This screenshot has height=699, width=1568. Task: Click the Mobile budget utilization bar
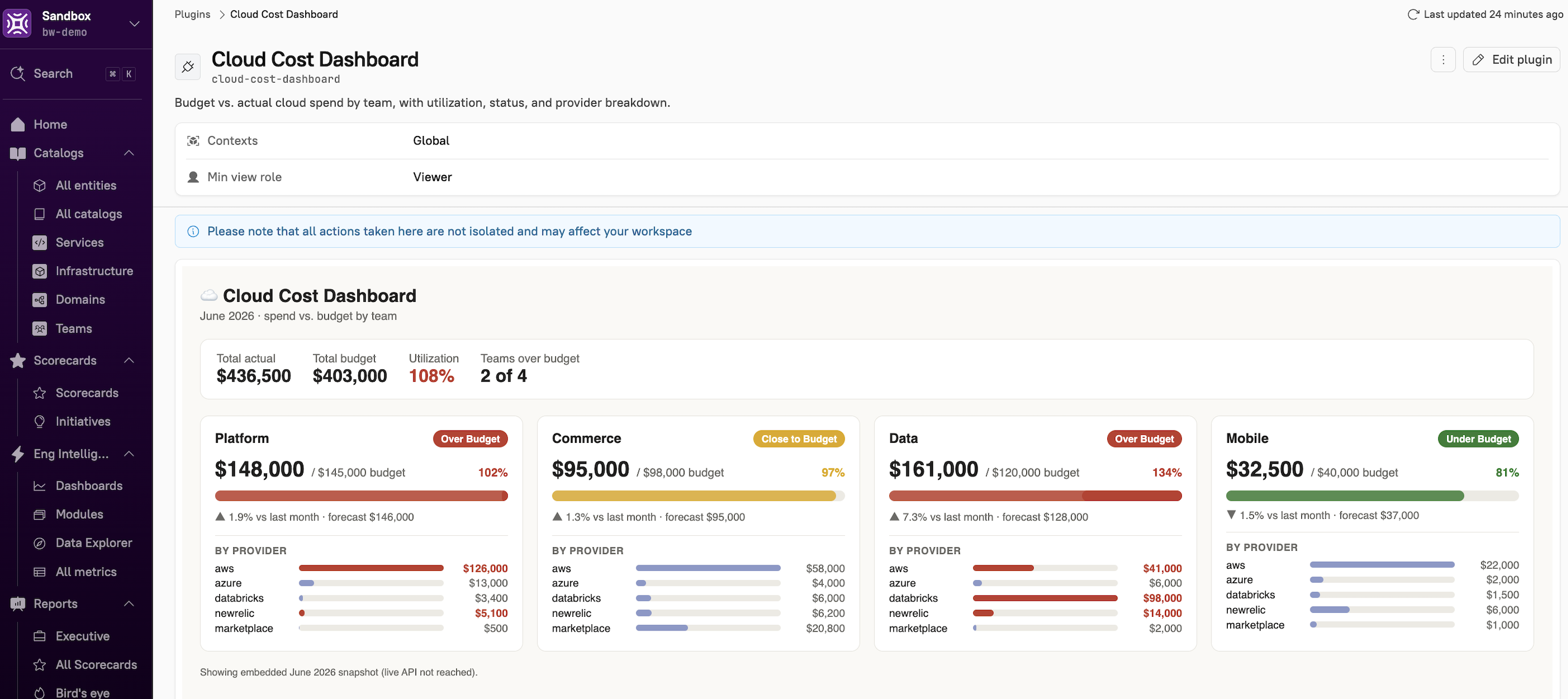pyautogui.click(x=1372, y=496)
